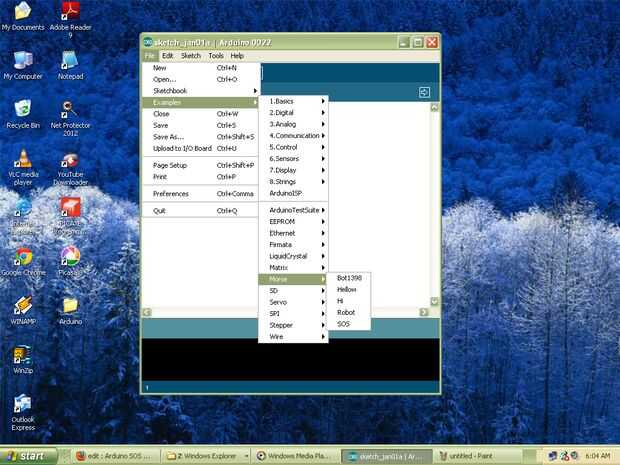Open the Adobe Reader 9 desktop icon
This screenshot has height=465, width=620.
tap(70, 19)
